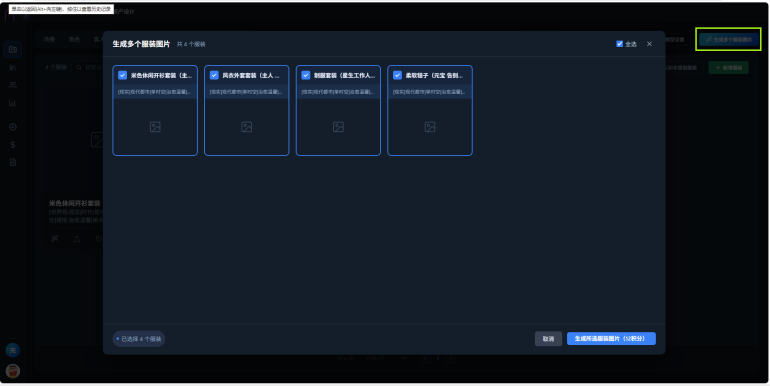Viewport: 770px width, 386px height.
Task: Click image placeholder icon in 制服套装 card
Action: 338,127
